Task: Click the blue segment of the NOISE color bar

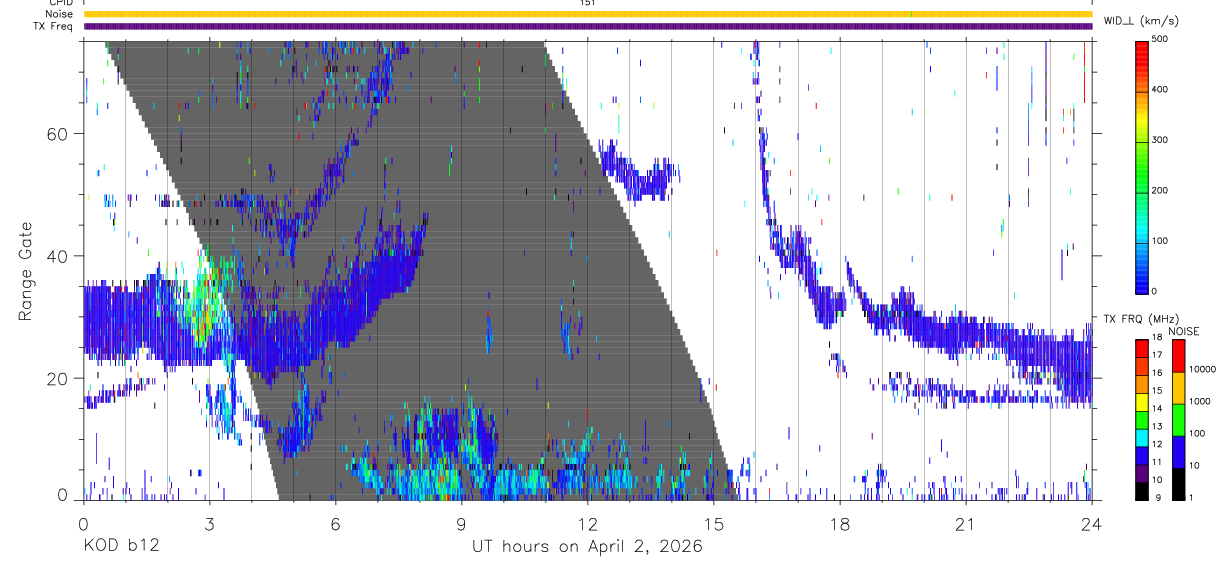Action: [1179, 452]
